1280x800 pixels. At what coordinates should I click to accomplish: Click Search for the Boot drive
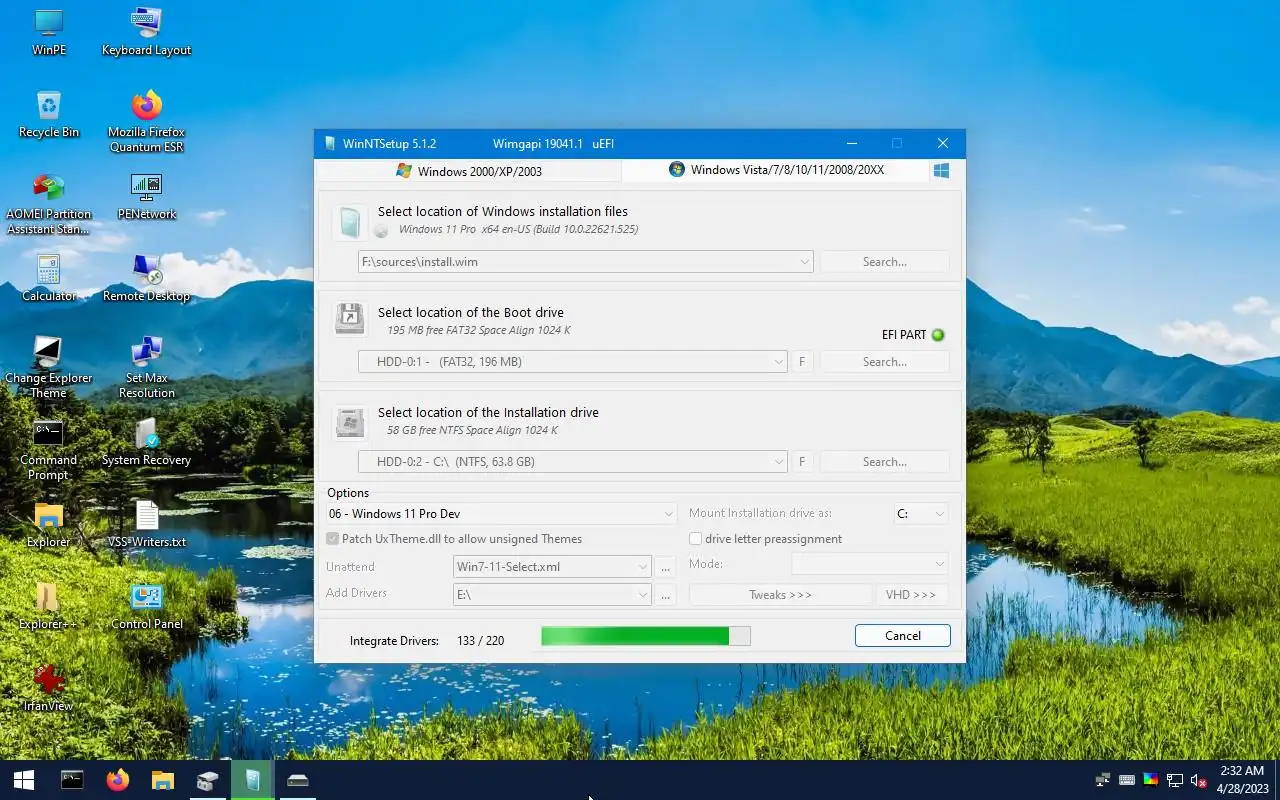tap(884, 362)
